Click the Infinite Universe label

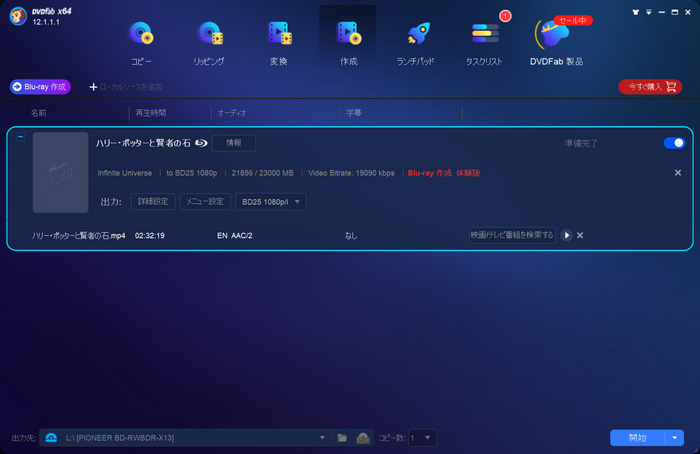click(x=125, y=173)
